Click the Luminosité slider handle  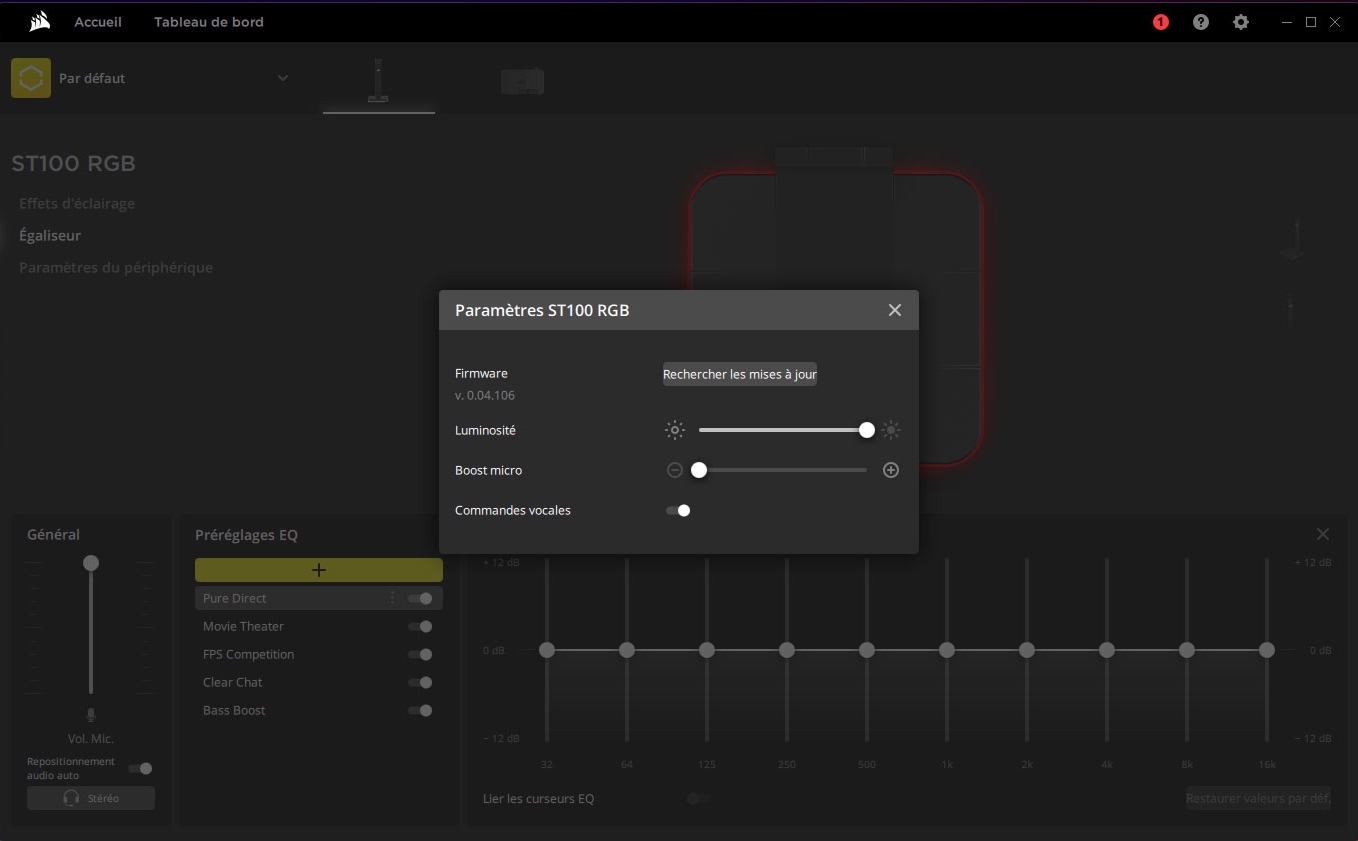(867, 430)
